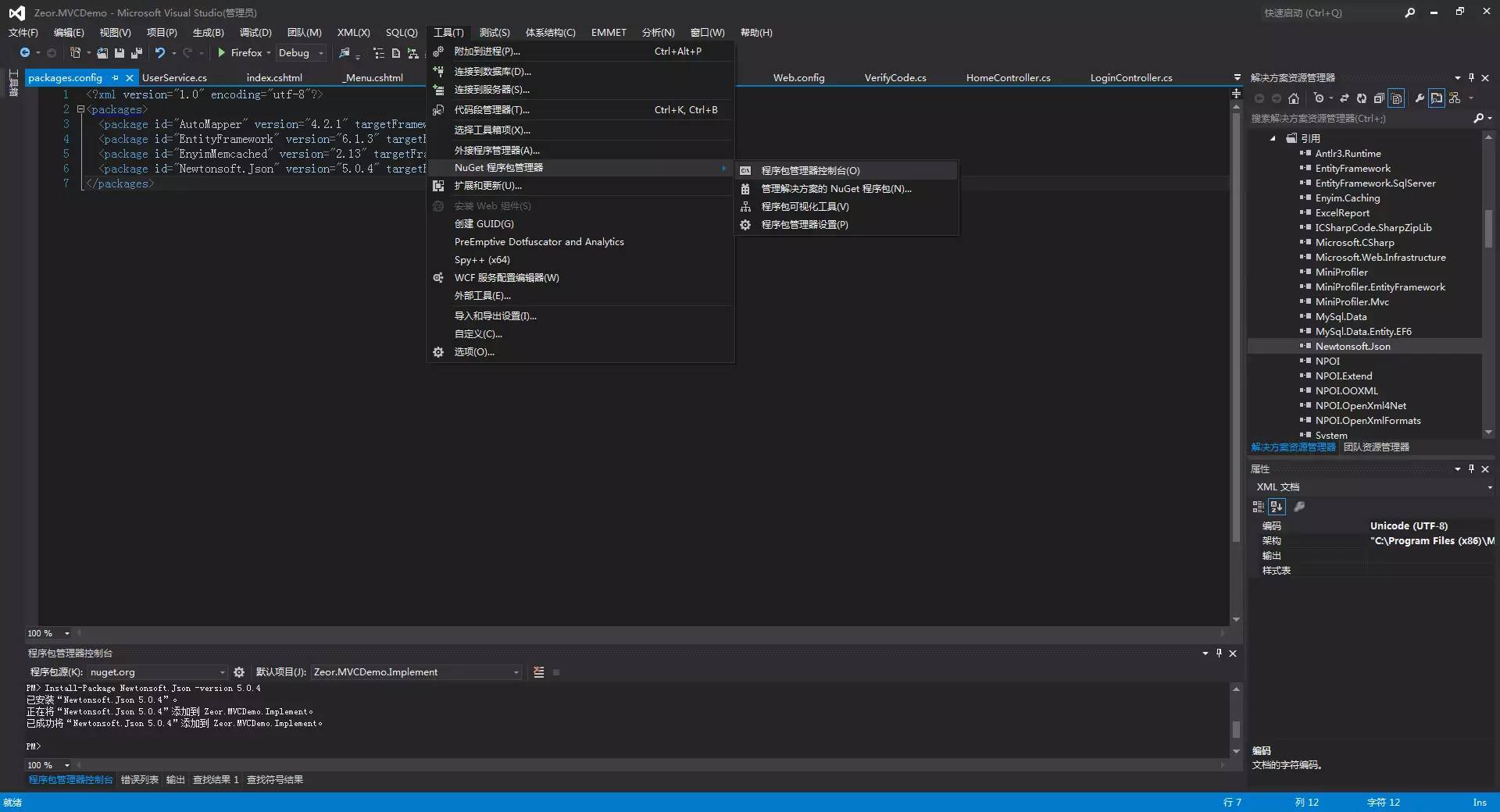This screenshot has width=1500, height=812.
Task: Click the Save All double-disk icon
Action: [137, 52]
